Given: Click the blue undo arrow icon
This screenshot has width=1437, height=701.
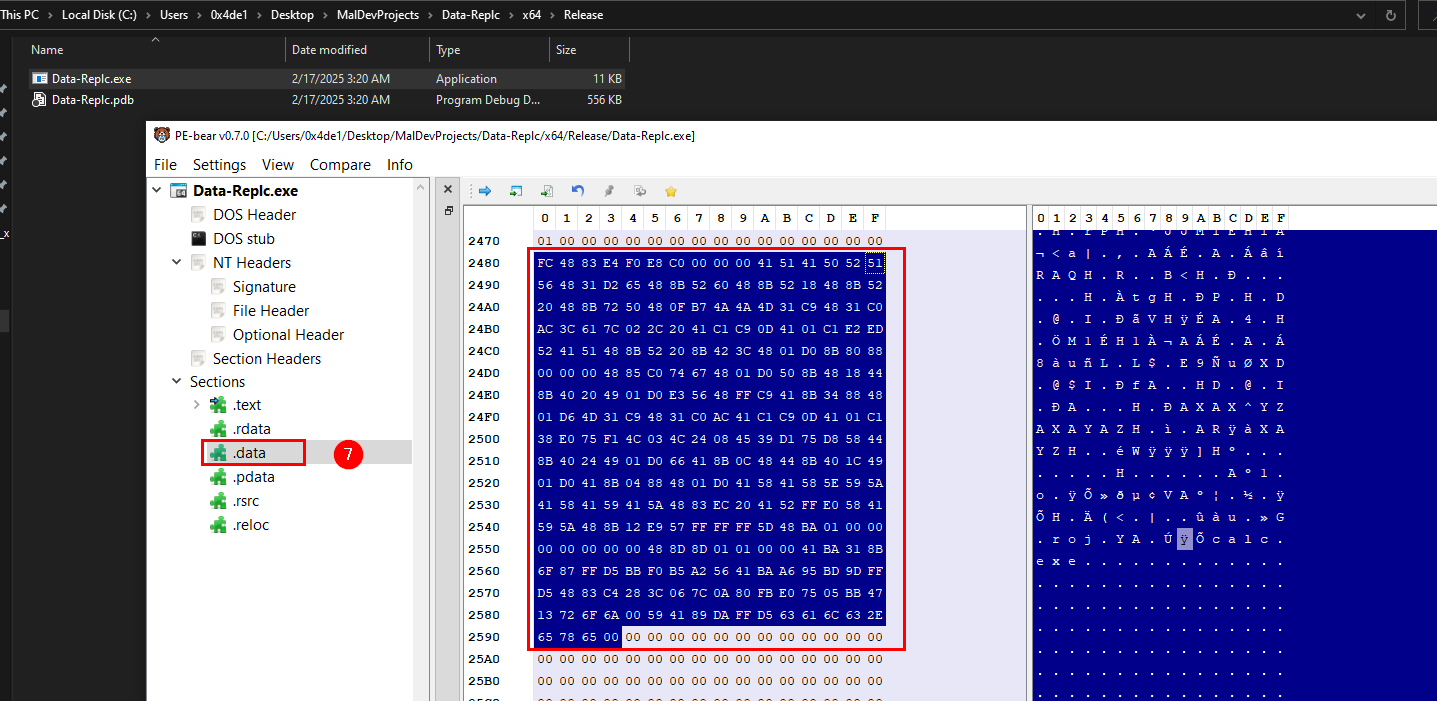Looking at the screenshot, I should tap(578, 190).
